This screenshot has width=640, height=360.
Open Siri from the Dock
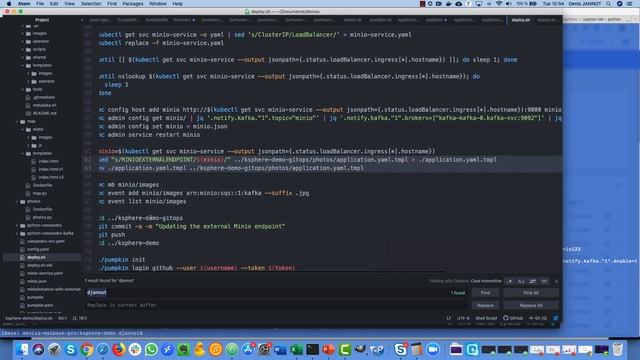click(x=38, y=349)
